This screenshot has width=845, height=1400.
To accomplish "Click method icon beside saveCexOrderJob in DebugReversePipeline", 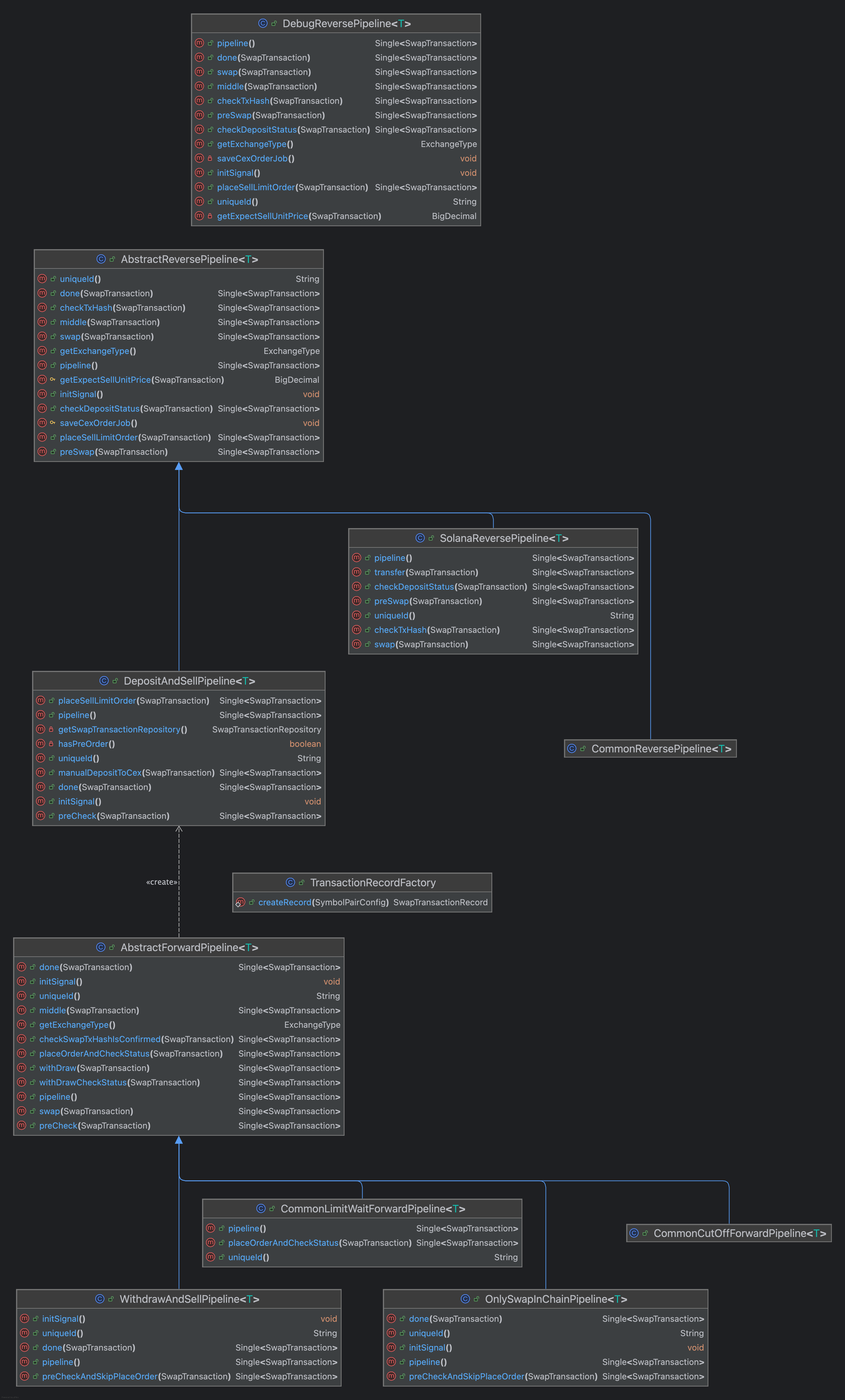I will click(x=199, y=158).
